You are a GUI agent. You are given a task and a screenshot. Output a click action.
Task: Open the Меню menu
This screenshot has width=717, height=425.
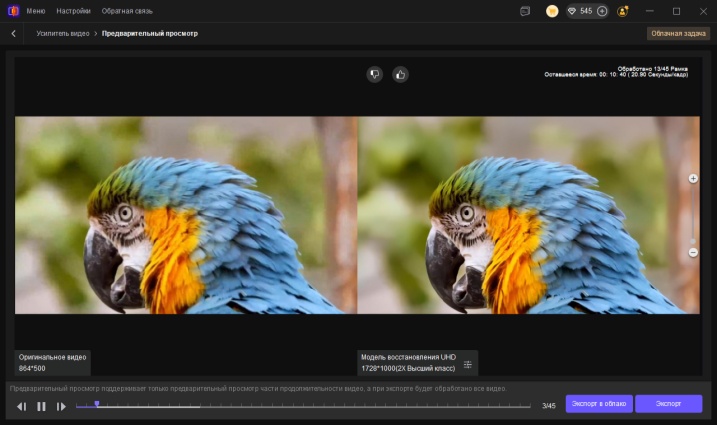tap(35, 11)
